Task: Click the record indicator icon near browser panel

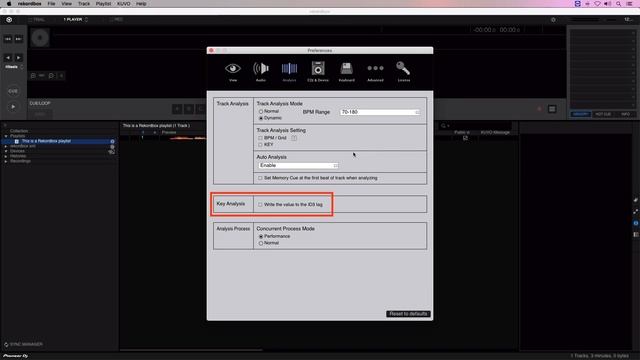Action: pos(540,109)
